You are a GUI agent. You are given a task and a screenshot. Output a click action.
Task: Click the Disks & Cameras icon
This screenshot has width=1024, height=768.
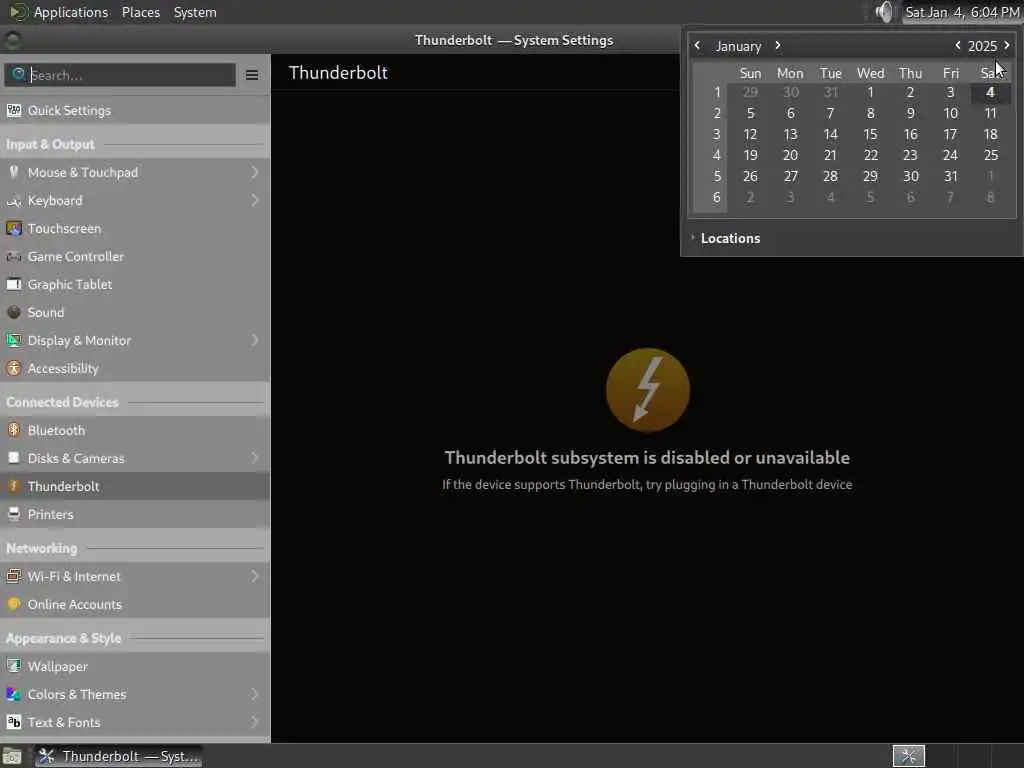point(14,458)
